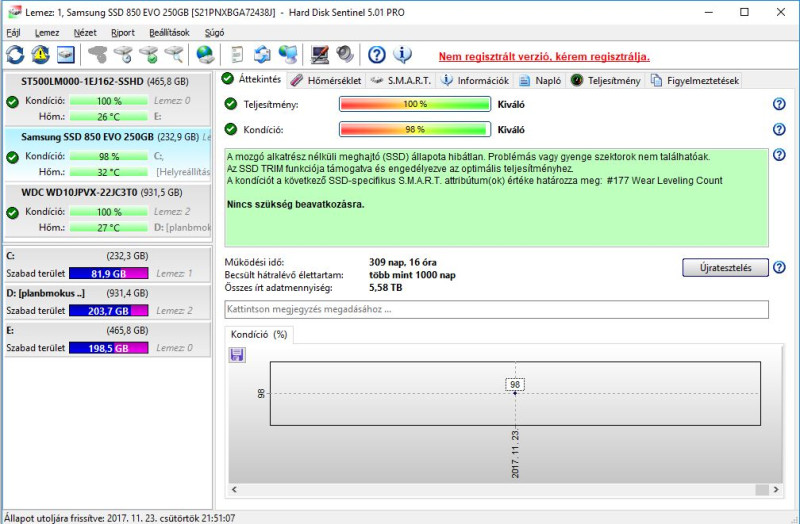Switch to the Hőmérséklet tab
The image size is (800, 524).
point(327,81)
